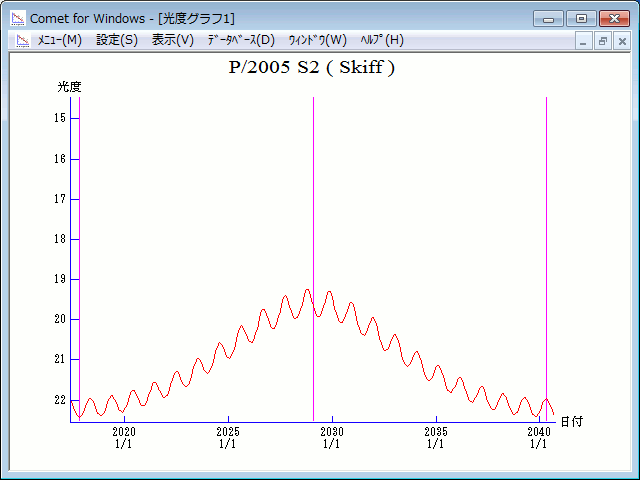Click the 日付 date axis label
The image size is (640, 480).
click(571, 421)
